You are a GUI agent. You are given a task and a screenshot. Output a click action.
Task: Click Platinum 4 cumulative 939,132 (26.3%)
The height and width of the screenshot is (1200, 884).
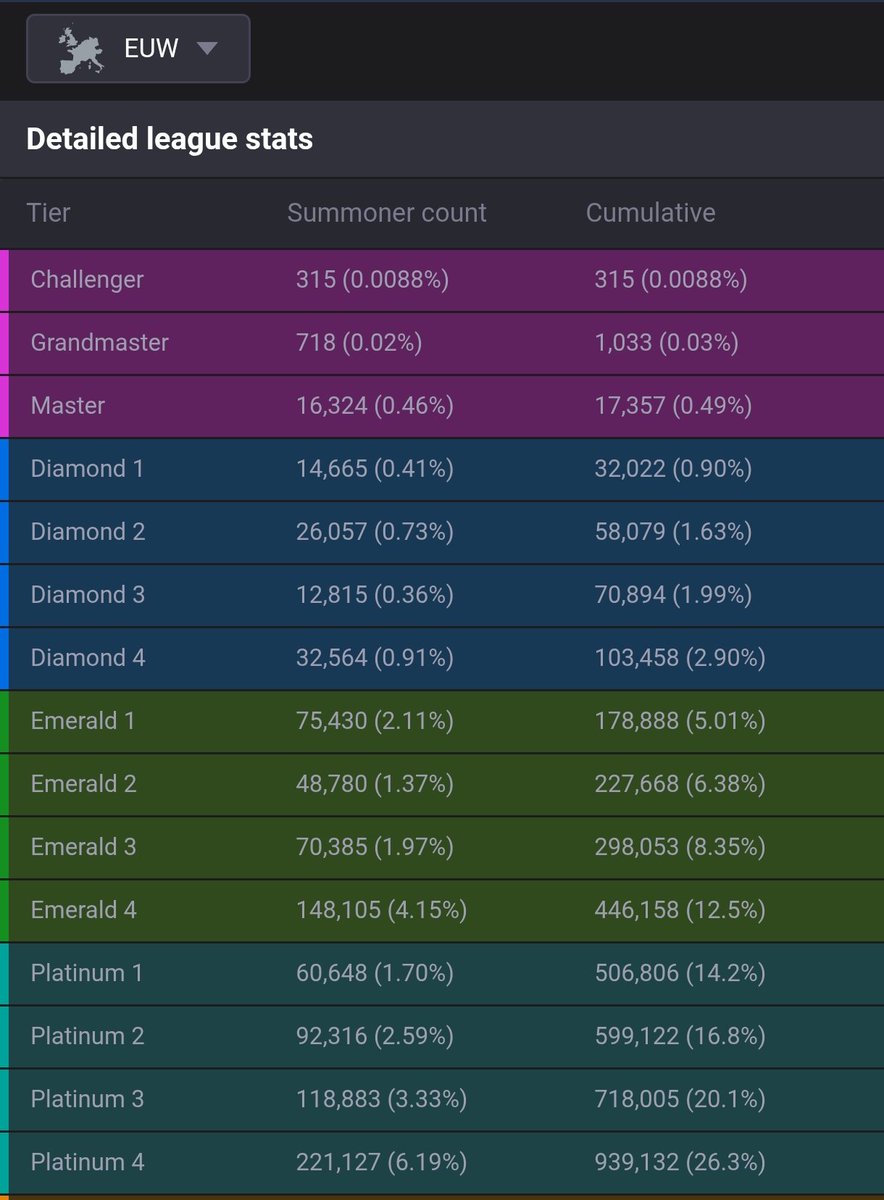pos(680,1162)
